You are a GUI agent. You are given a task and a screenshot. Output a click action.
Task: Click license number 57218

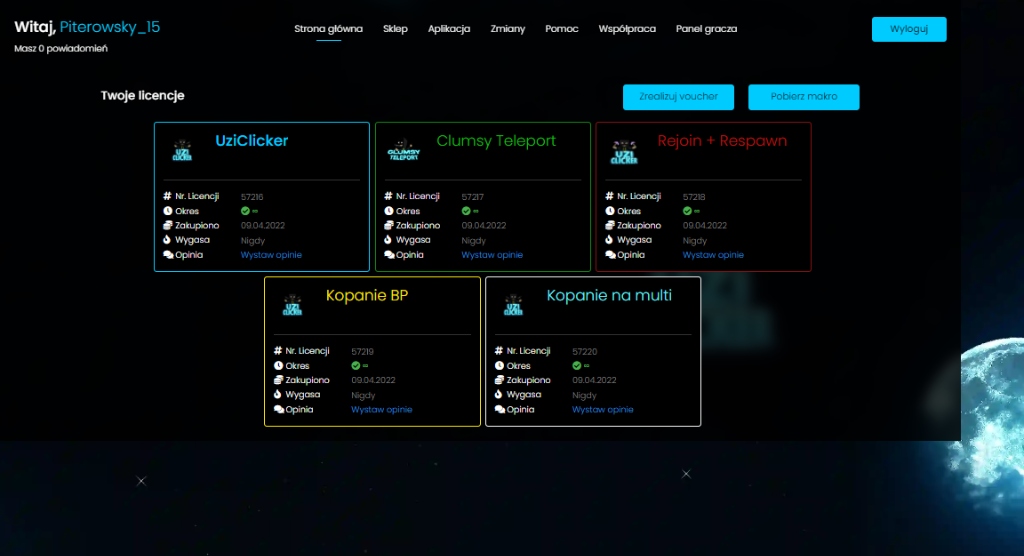[694, 197]
